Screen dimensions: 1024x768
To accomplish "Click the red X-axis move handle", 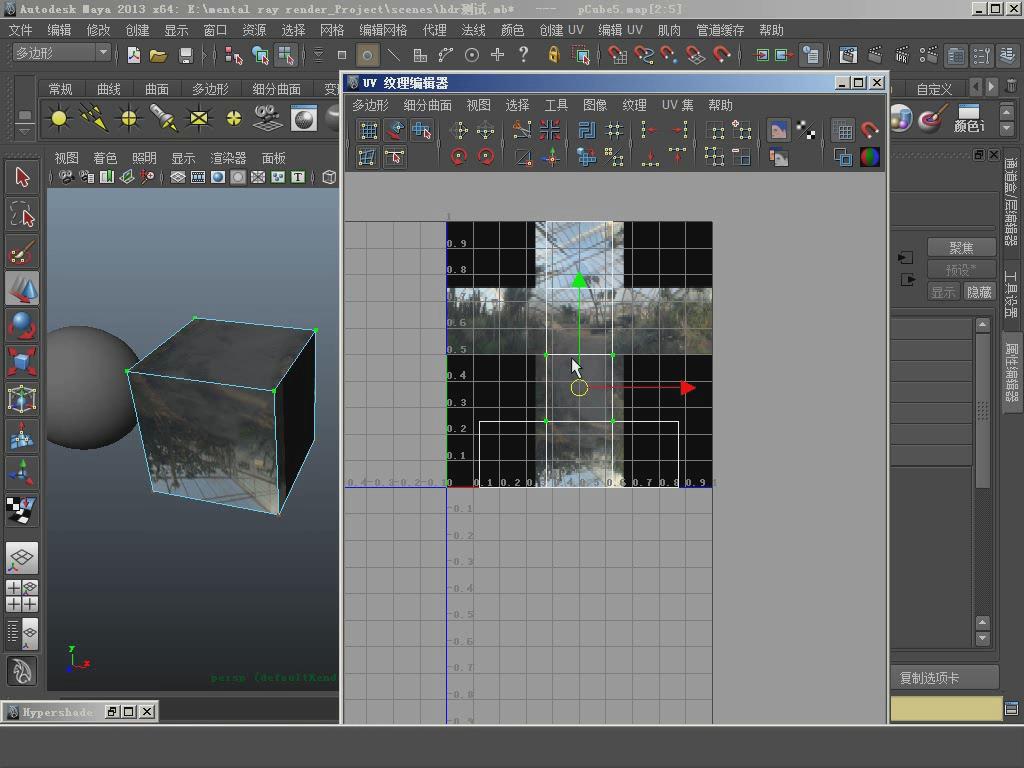I will click(688, 388).
